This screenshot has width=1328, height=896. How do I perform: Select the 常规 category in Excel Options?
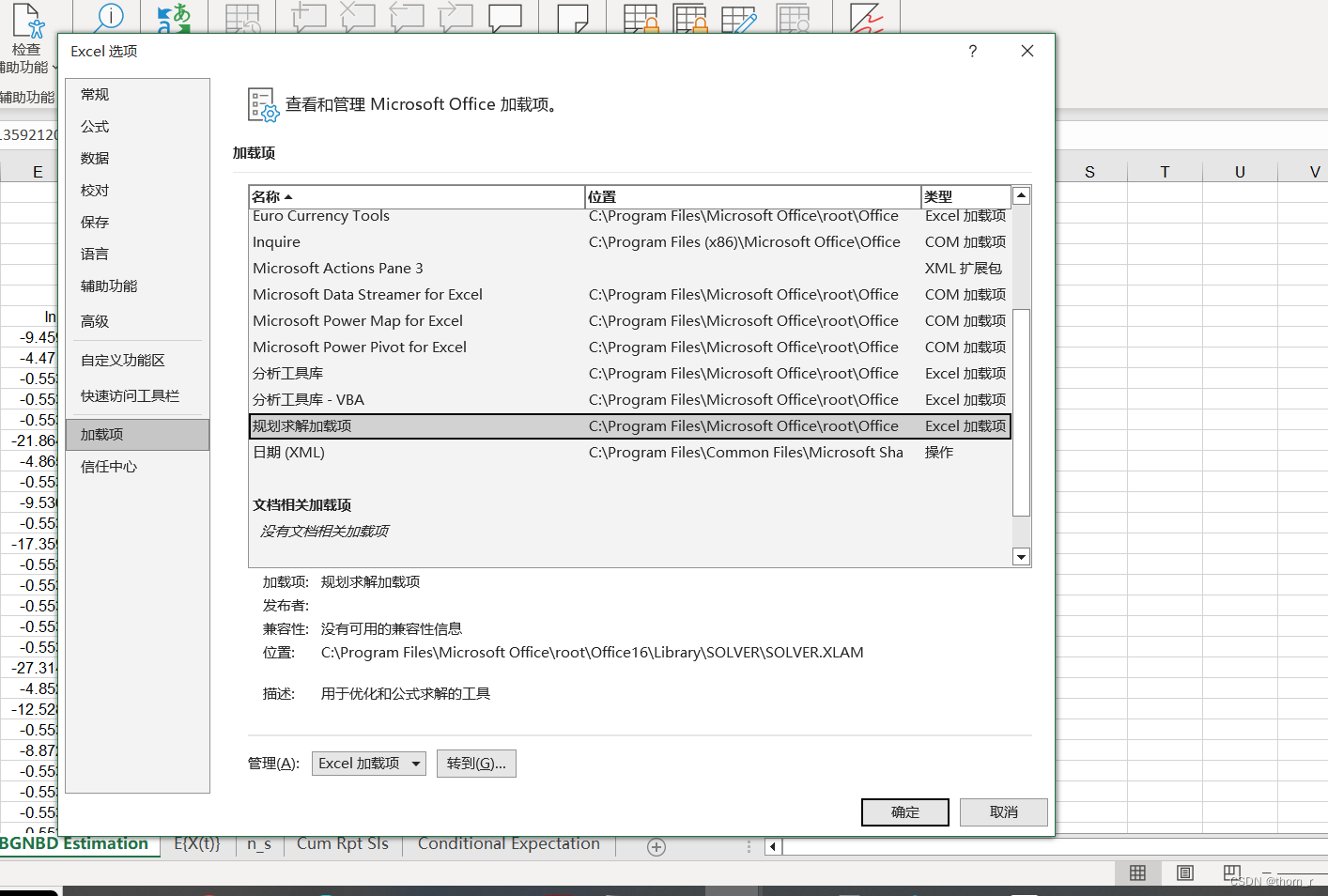pos(137,95)
